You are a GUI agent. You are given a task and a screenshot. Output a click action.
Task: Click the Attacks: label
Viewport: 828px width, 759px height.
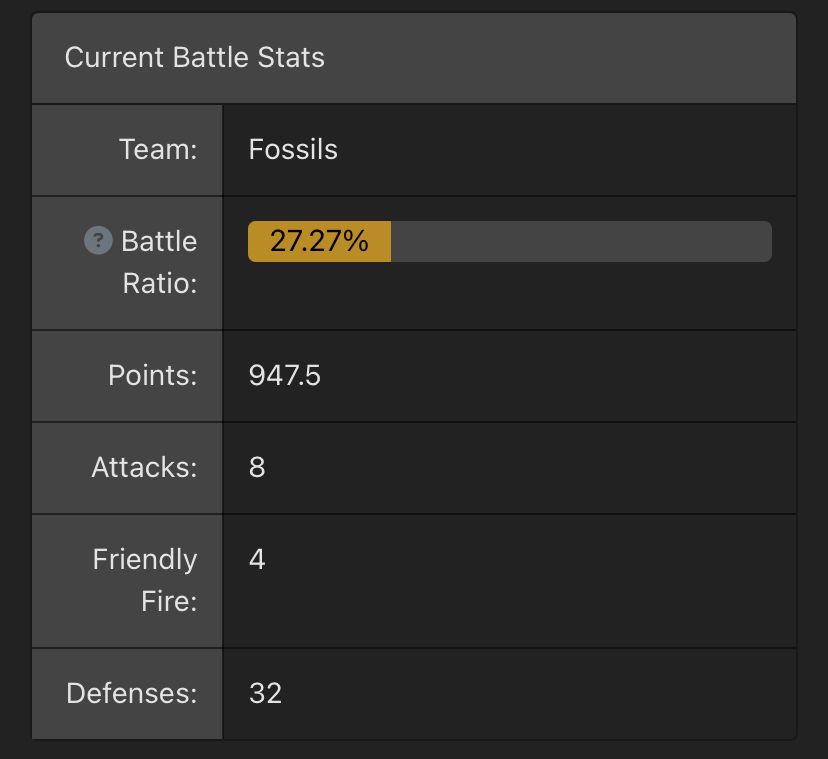click(x=144, y=467)
